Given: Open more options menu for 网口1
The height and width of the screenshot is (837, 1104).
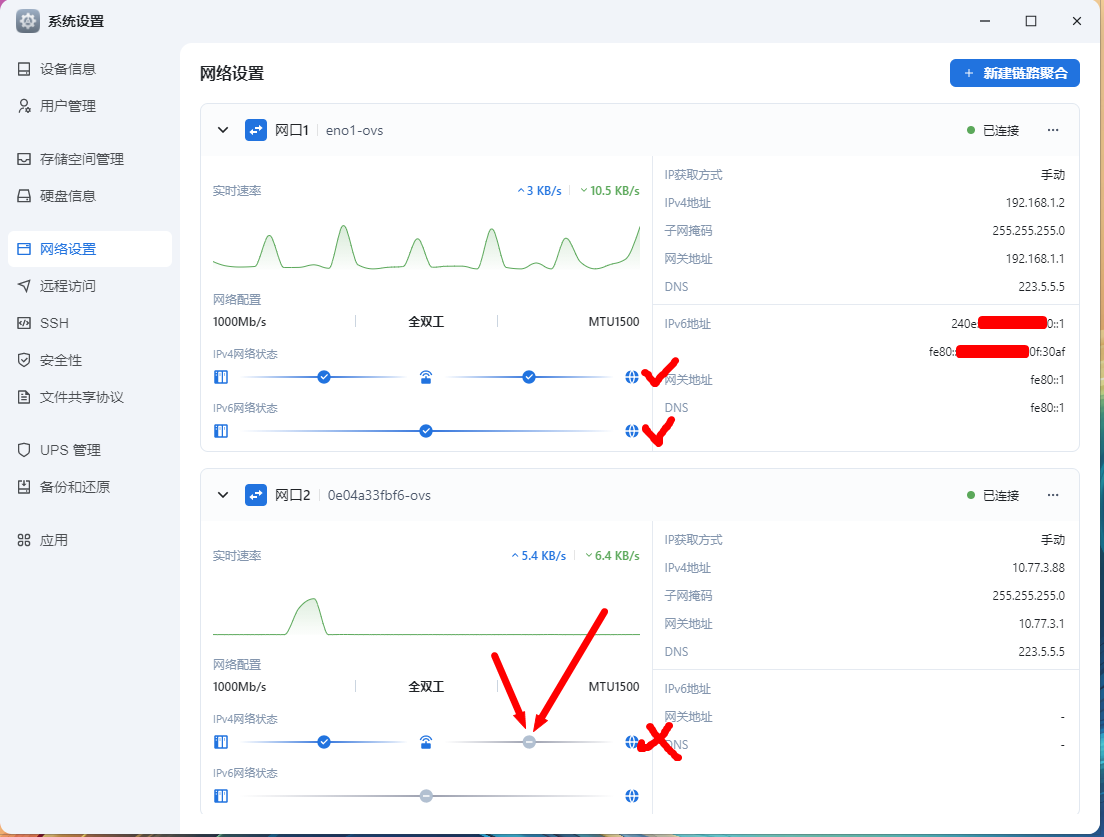Looking at the screenshot, I should (x=1053, y=130).
